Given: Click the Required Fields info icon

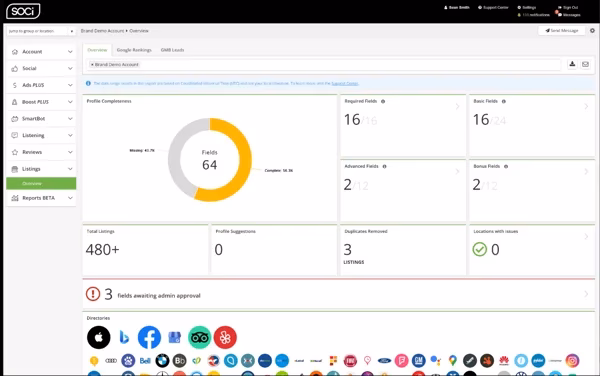Looking at the screenshot, I should pyautogui.click(x=383, y=101).
